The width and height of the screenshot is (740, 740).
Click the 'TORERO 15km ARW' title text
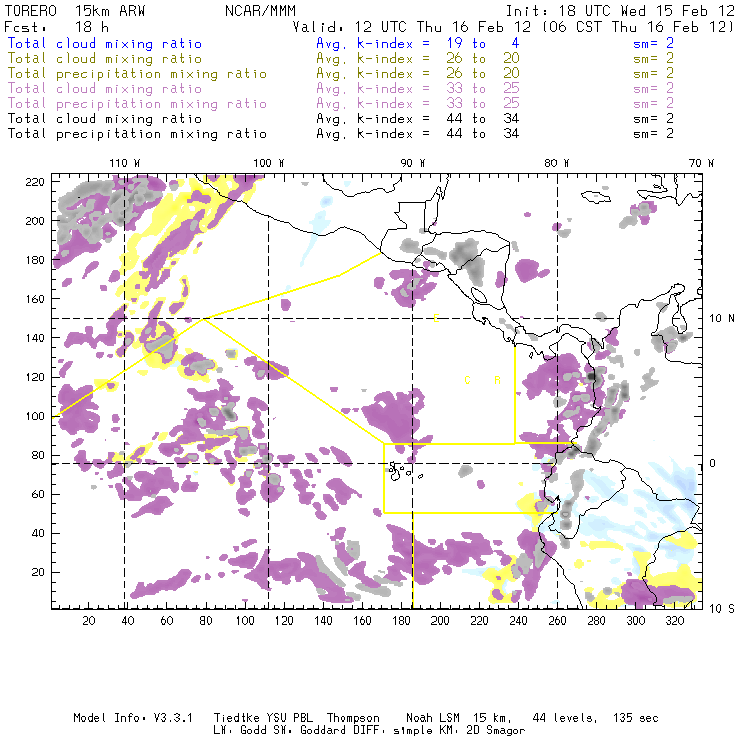pyautogui.click(x=75, y=11)
